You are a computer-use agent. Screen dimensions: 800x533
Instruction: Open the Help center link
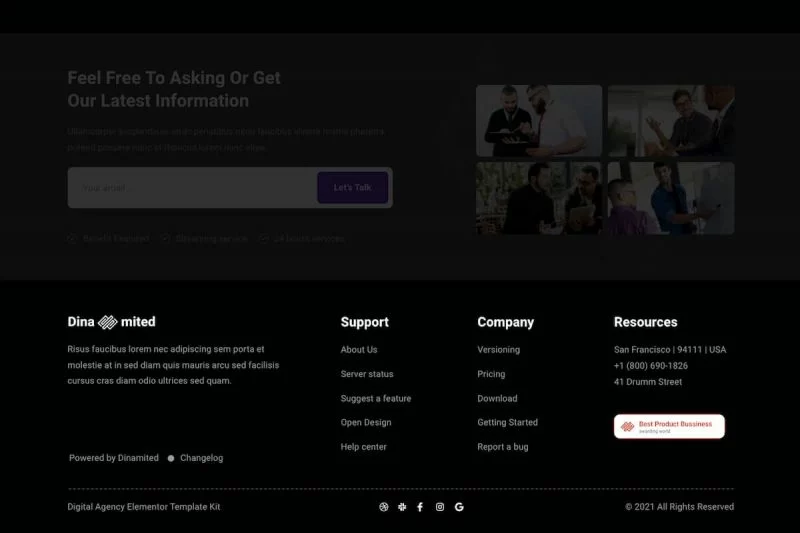363,447
